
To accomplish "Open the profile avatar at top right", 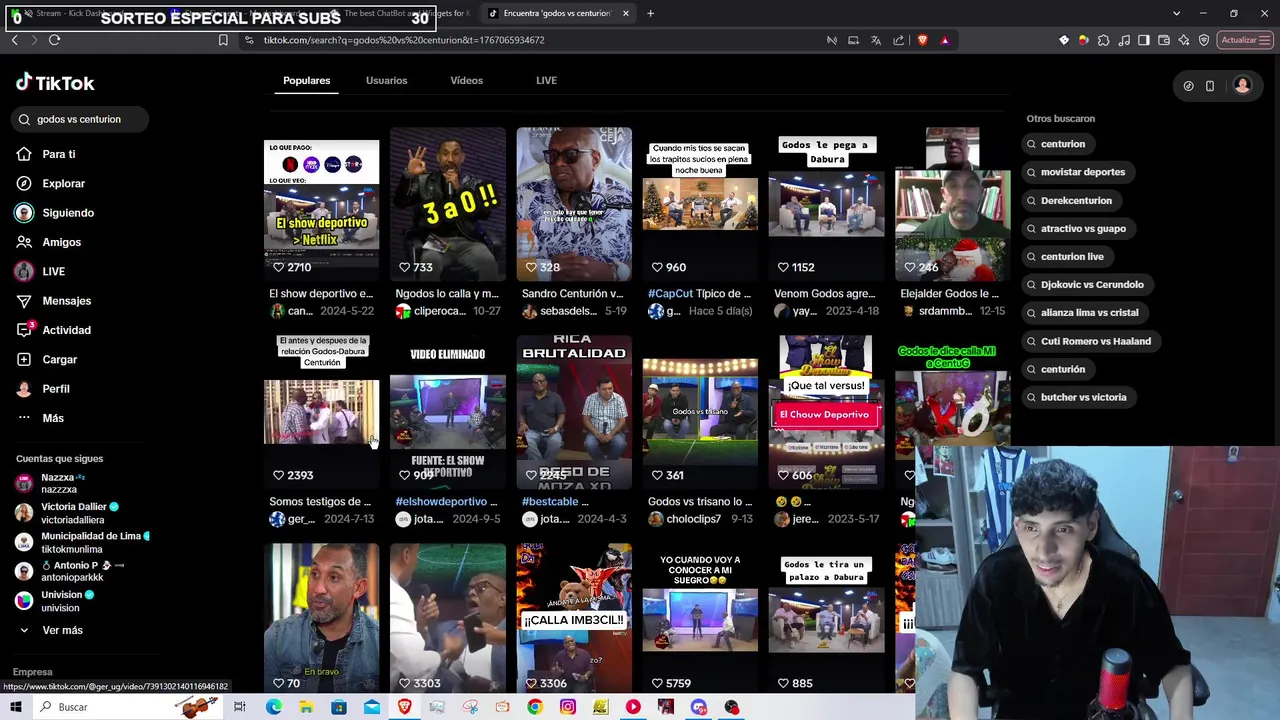I will click(1242, 86).
